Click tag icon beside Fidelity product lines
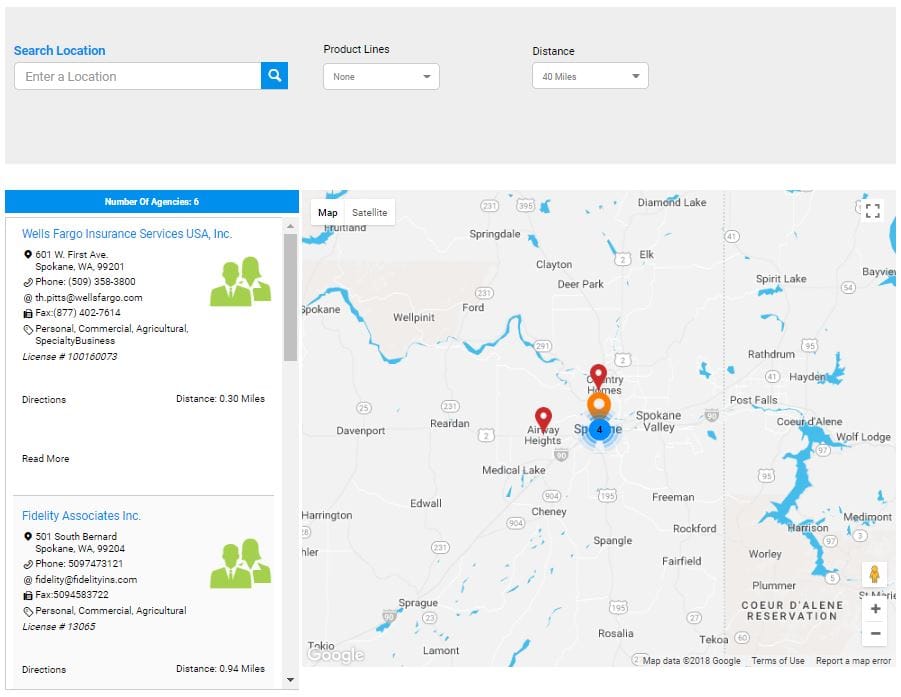This screenshot has width=901, height=697. tap(28, 611)
